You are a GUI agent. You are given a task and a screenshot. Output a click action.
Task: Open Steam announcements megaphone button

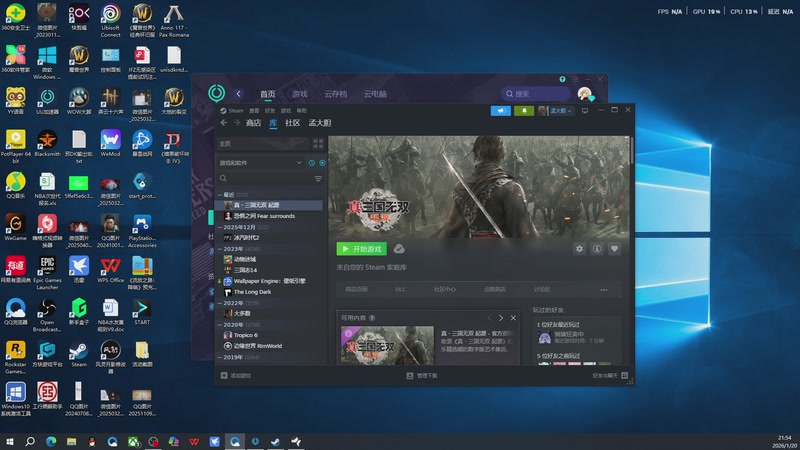point(501,111)
